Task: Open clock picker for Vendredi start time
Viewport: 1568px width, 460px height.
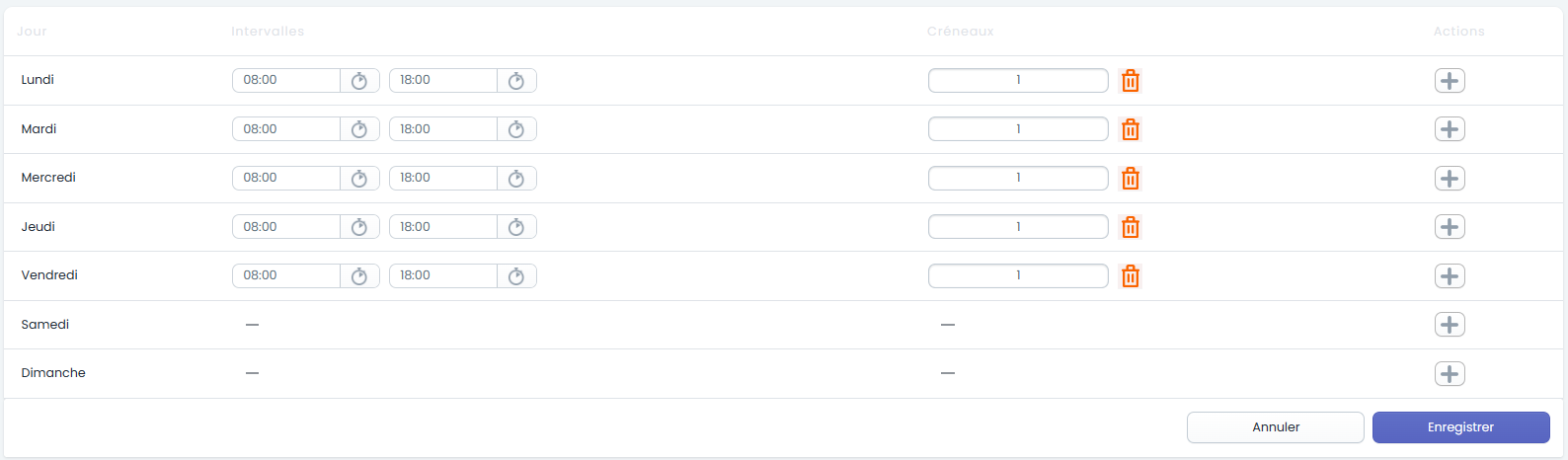Action: coord(359,276)
